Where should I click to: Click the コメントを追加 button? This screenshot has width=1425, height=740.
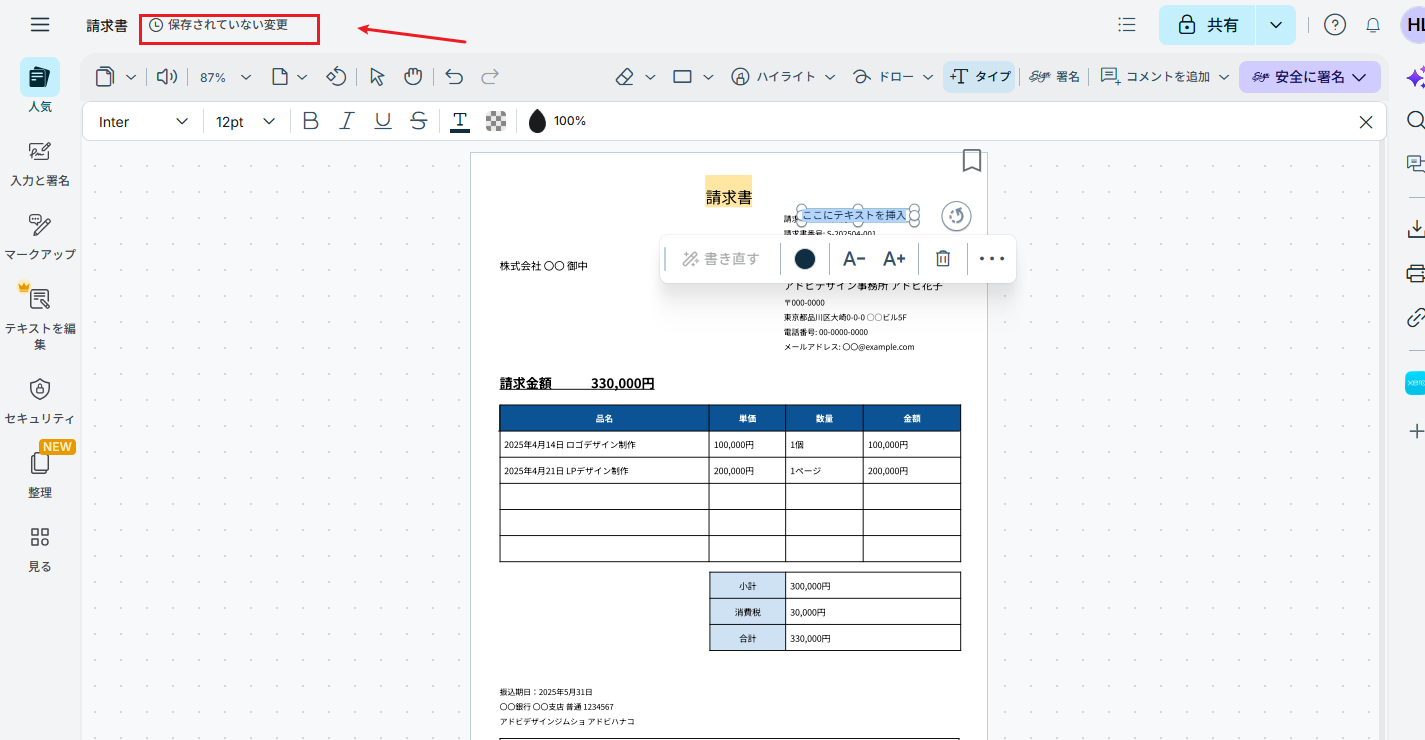pos(1156,77)
